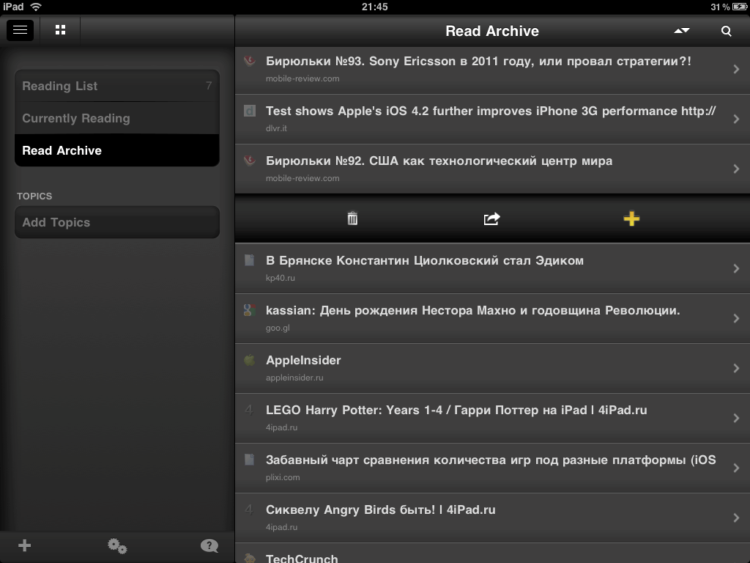The height and width of the screenshot is (563, 750).
Task: Open help with the question bubble icon
Action: tap(209, 546)
